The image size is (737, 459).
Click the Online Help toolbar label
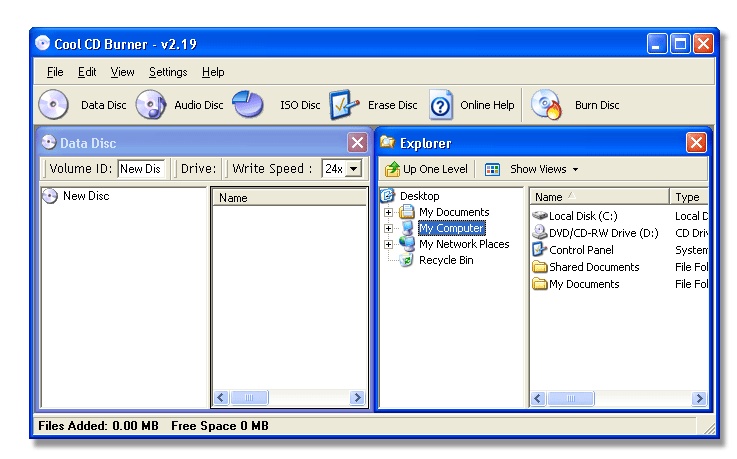click(x=487, y=105)
